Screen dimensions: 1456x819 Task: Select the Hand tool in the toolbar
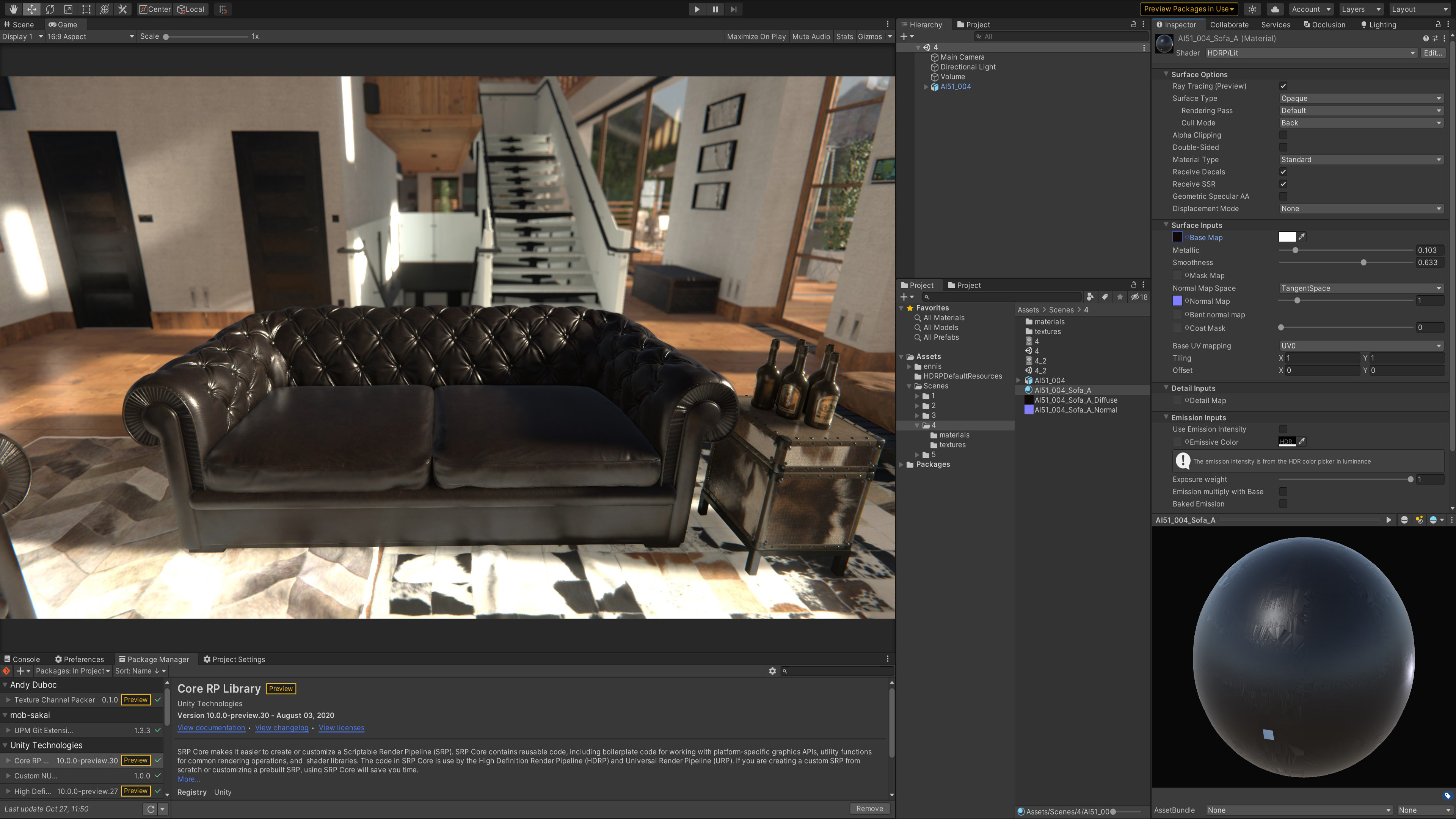pyautogui.click(x=14, y=9)
